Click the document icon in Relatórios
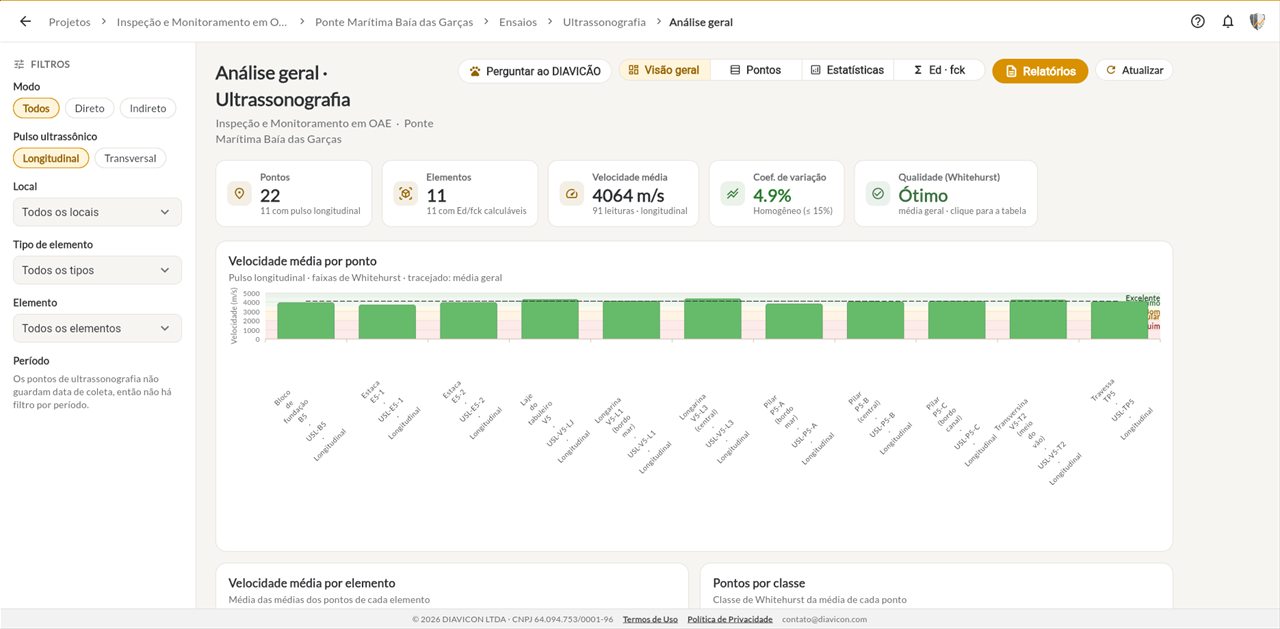Image resolution: width=1280 pixels, height=629 pixels. point(1011,71)
